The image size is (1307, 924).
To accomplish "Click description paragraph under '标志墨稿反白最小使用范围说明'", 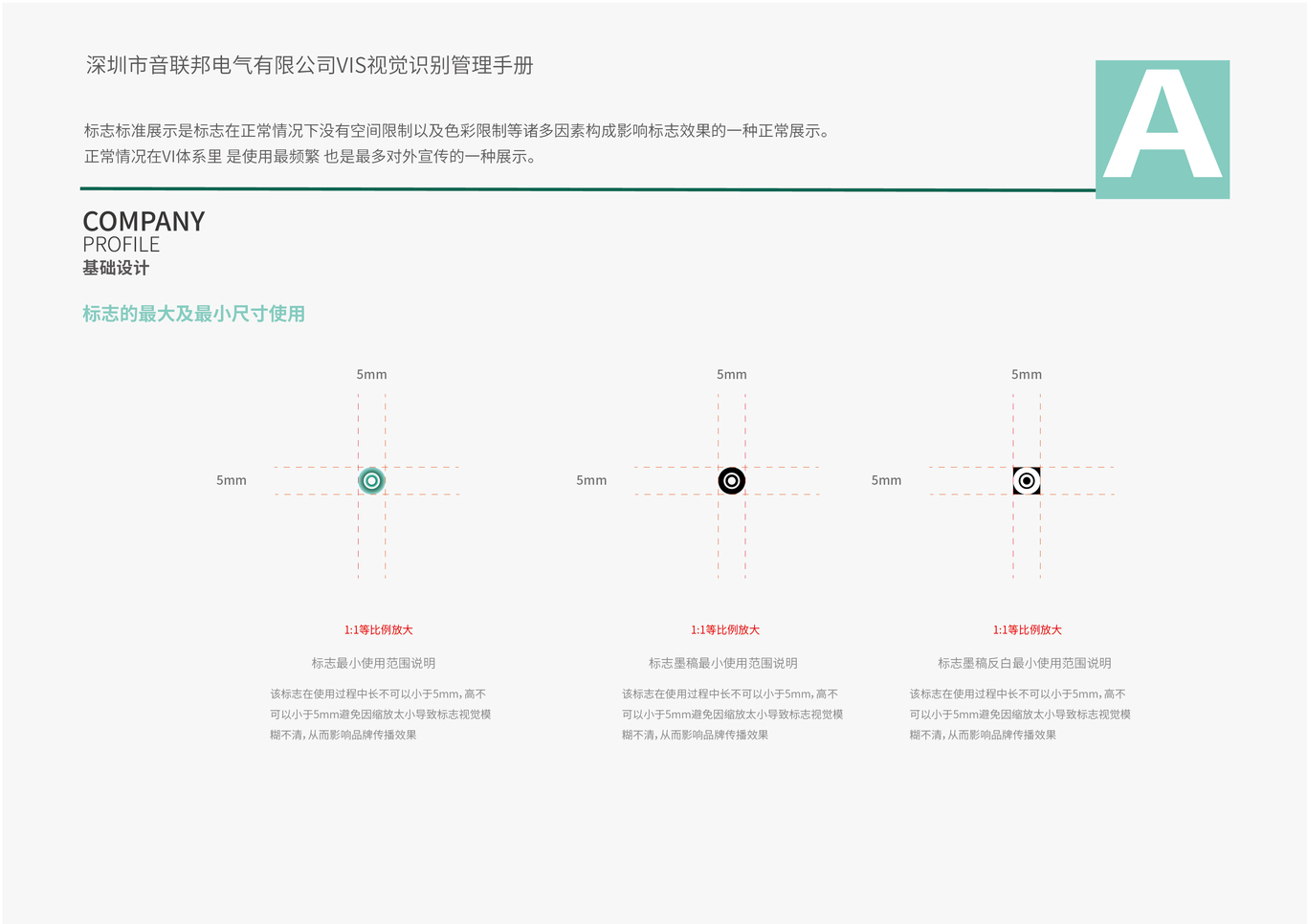I will click(1020, 715).
